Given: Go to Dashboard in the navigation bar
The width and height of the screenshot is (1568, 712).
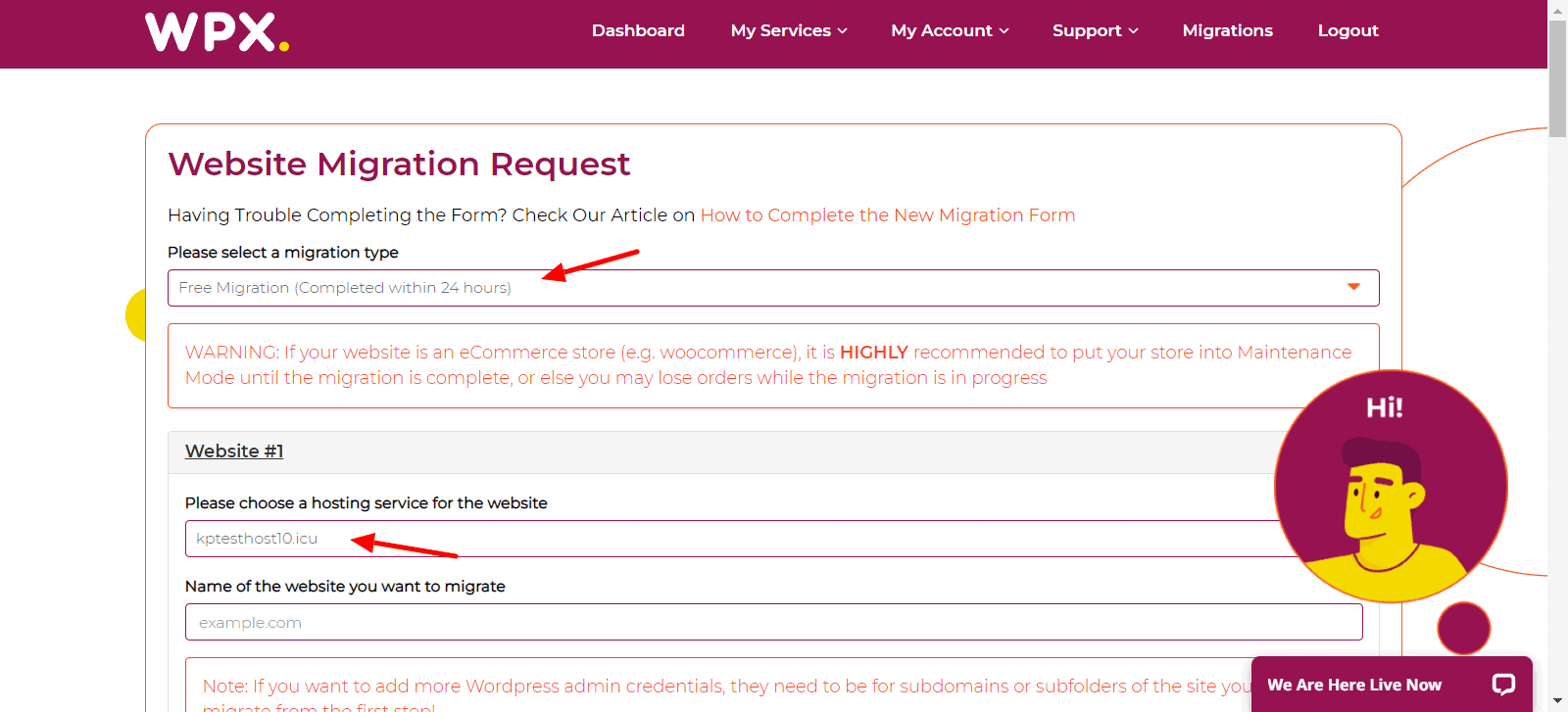Looking at the screenshot, I should click(x=638, y=30).
